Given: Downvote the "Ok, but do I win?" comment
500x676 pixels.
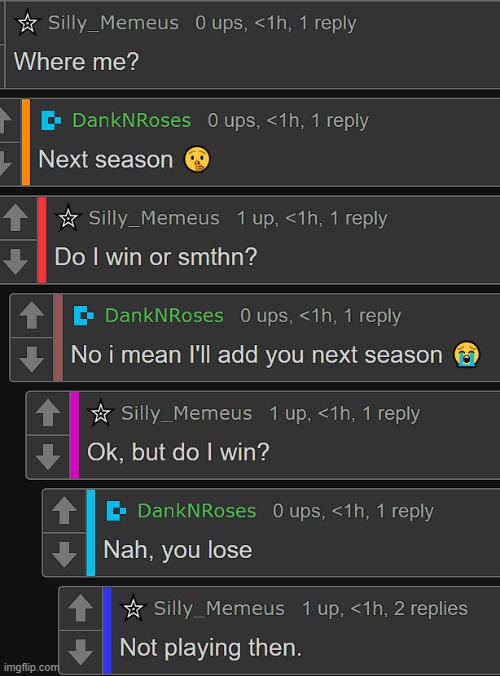Looking at the screenshot, I should click(x=48, y=457).
